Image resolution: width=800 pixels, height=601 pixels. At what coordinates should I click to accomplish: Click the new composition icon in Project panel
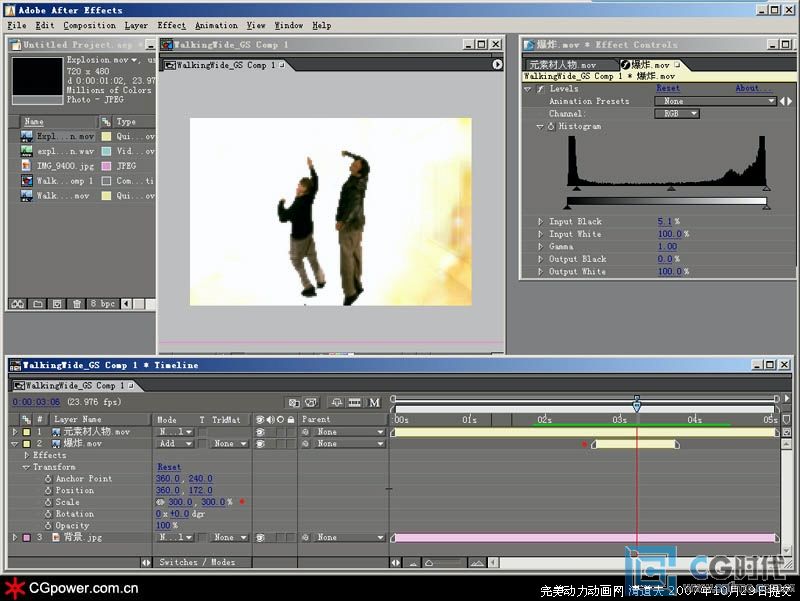coord(57,304)
